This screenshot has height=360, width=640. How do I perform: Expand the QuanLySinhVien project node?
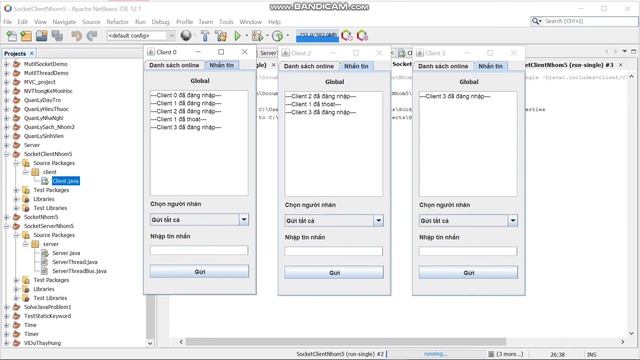[6, 136]
